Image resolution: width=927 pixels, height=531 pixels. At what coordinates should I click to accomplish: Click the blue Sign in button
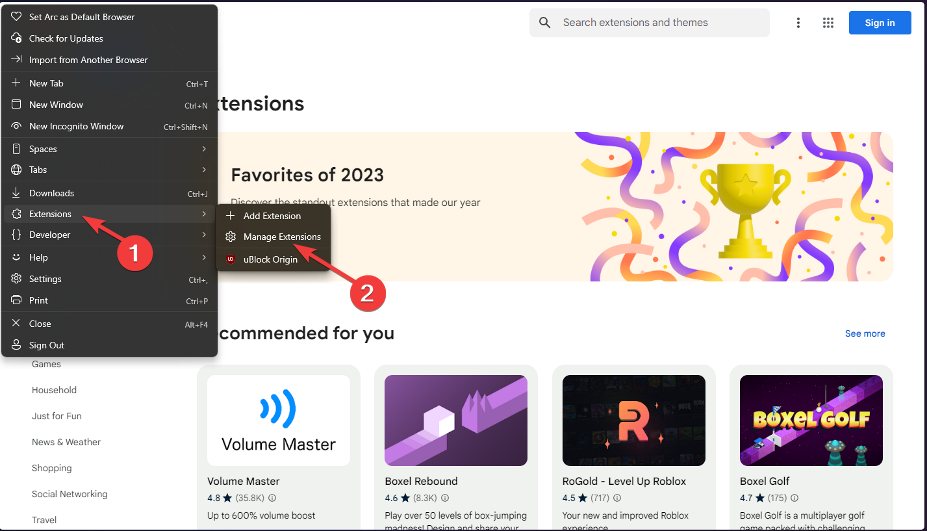point(880,22)
